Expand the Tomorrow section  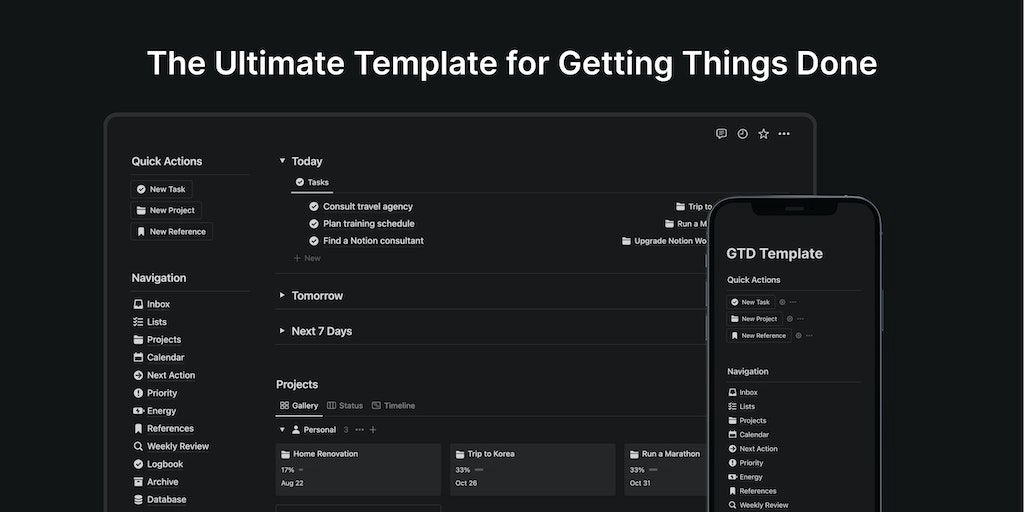coord(282,295)
